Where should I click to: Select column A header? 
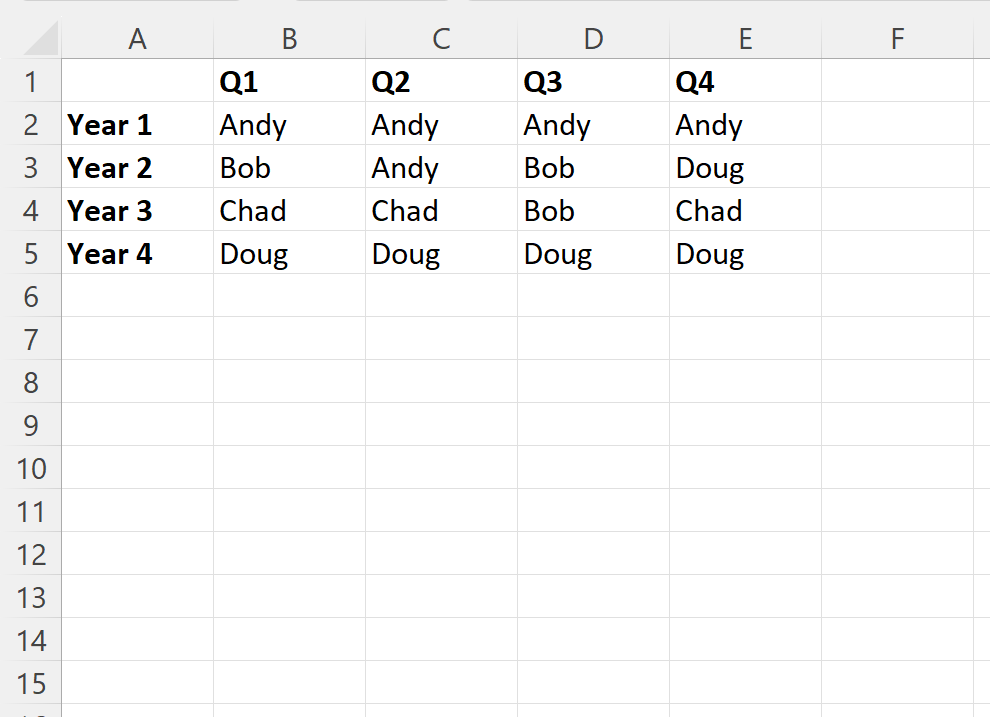[137, 39]
